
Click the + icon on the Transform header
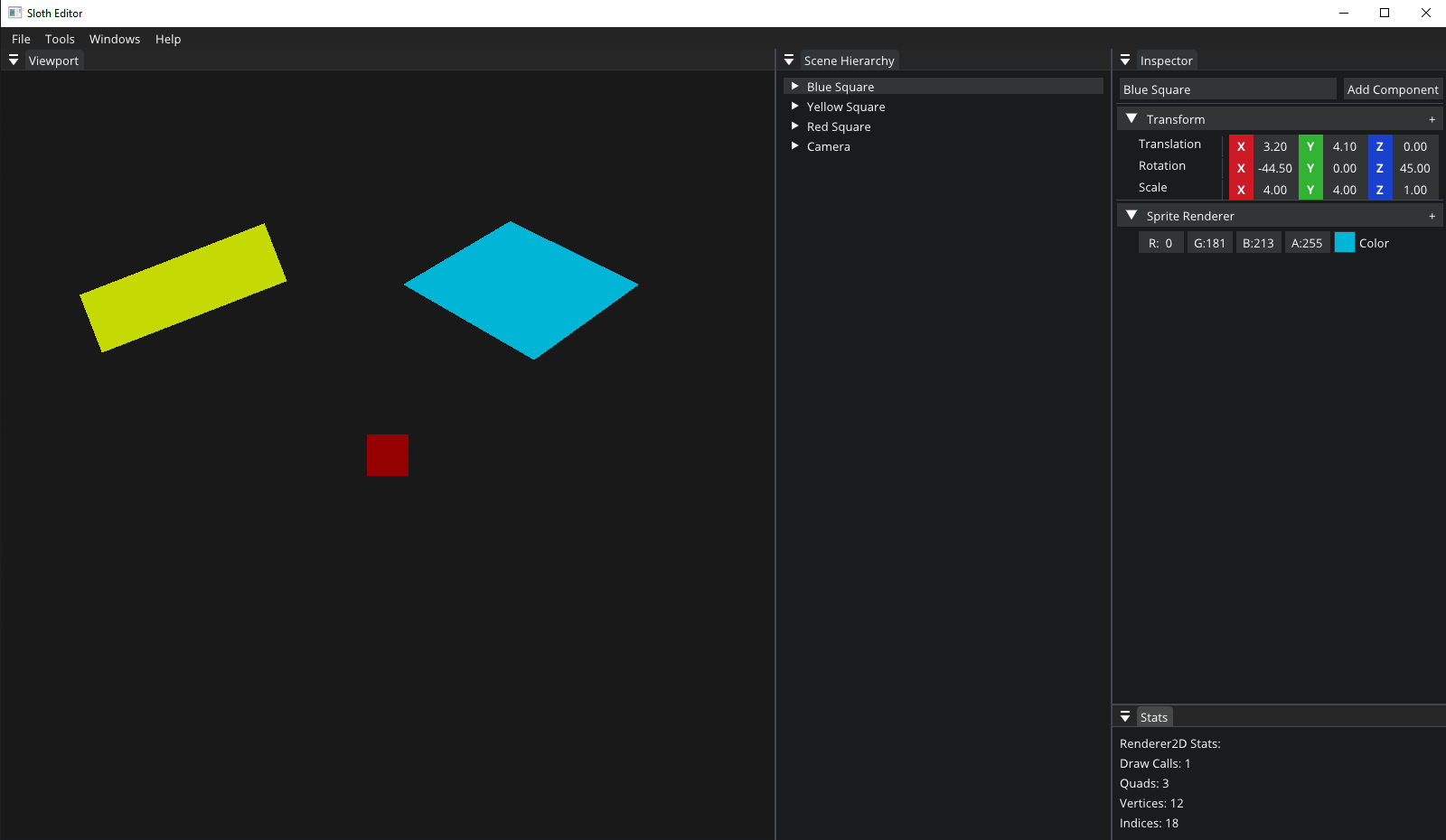[1432, 118]
